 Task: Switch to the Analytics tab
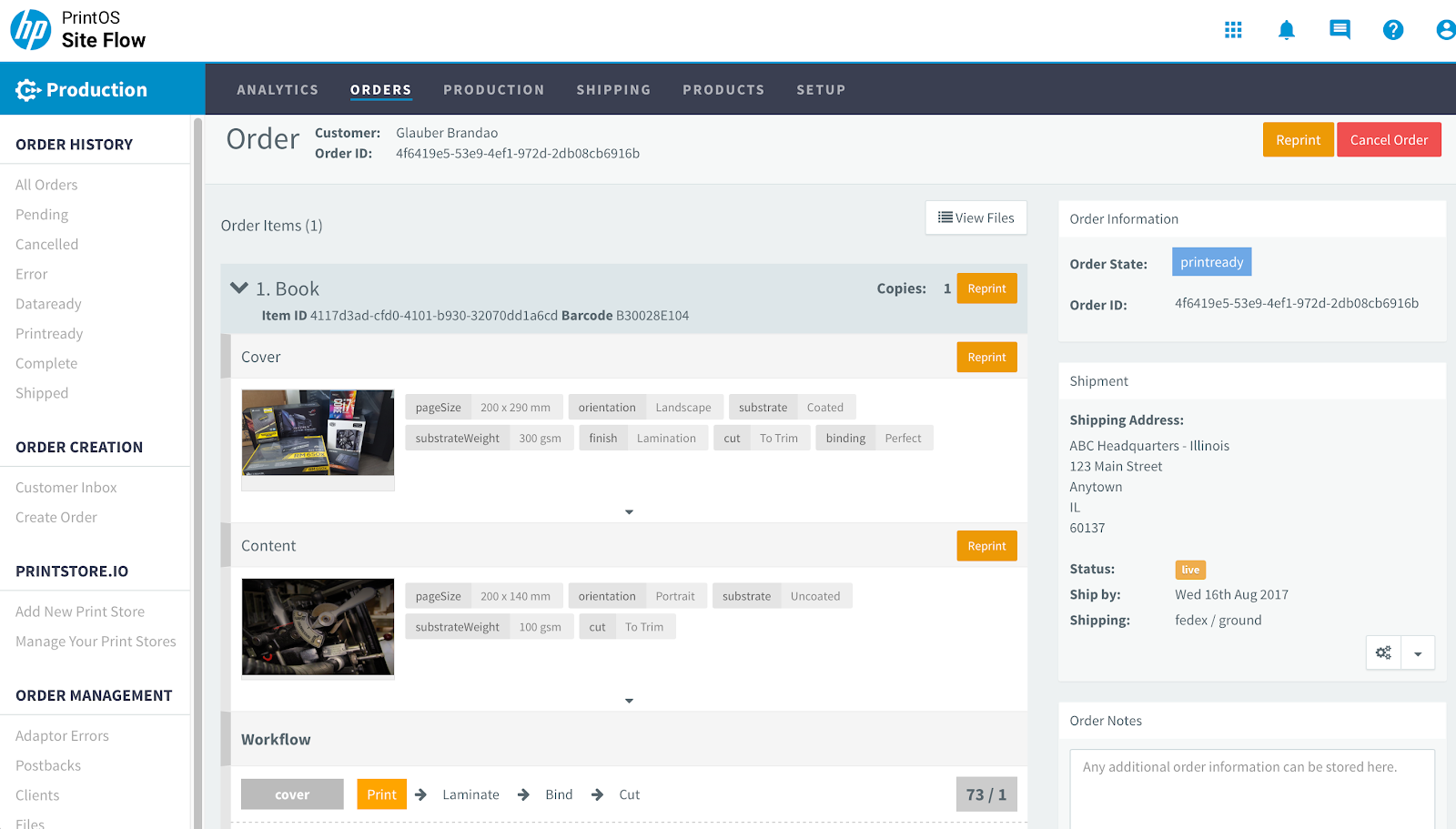(278, 90)
